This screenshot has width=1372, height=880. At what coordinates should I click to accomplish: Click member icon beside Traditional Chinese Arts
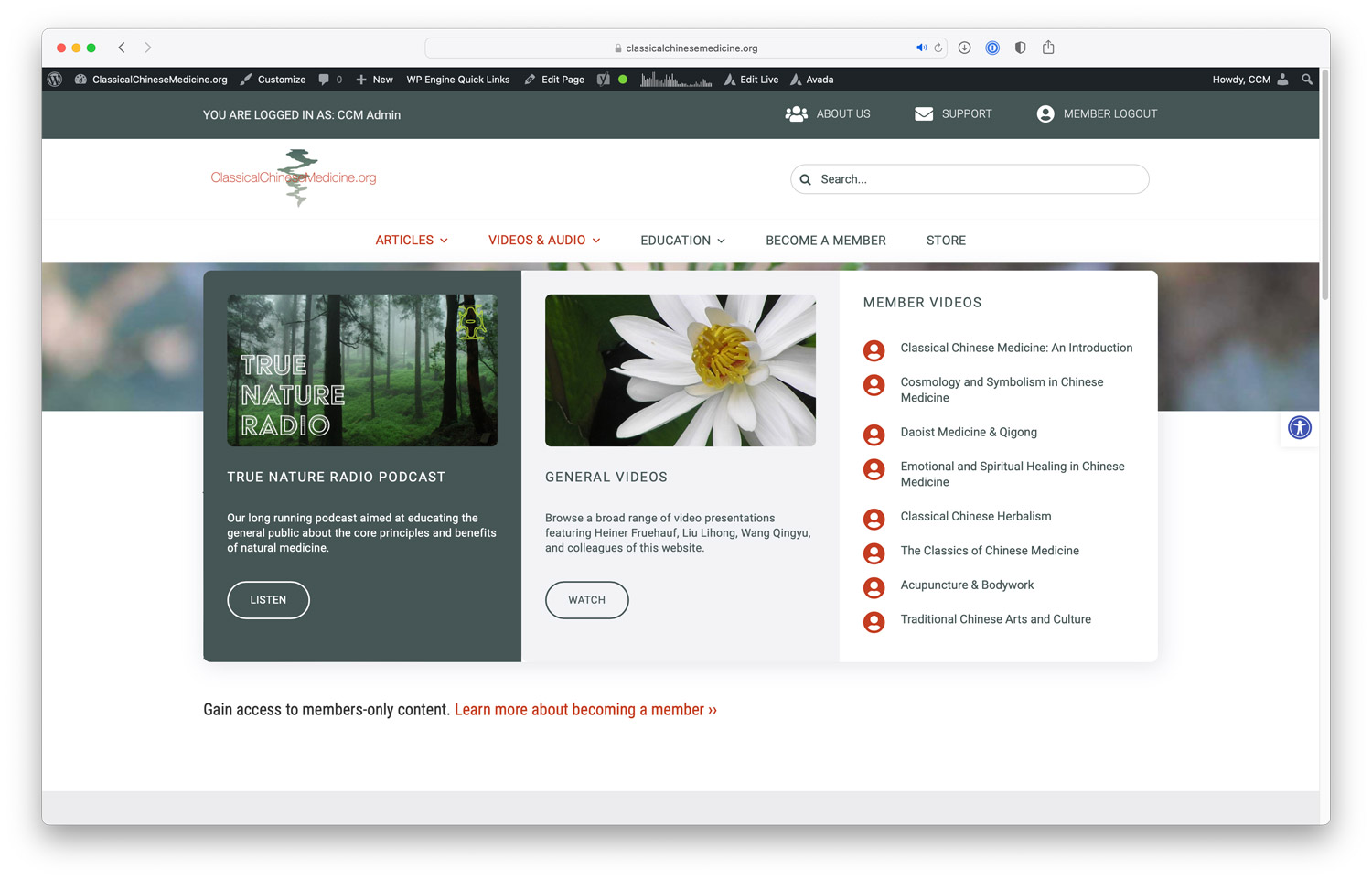click(874, 622)
